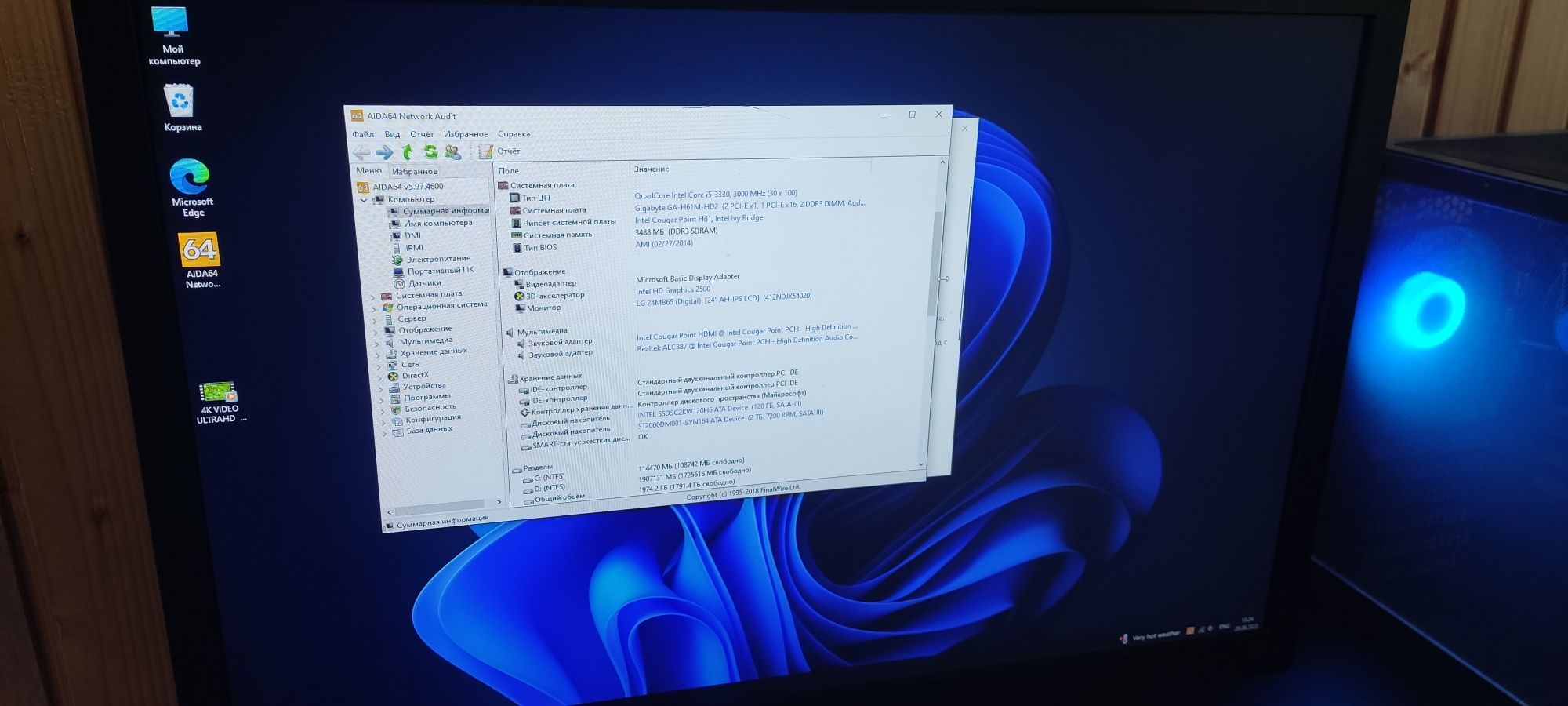Select the IPMI tree item
Image resolution: width=1568 pixels, height=706 pixels.
(x=407, y=247)
